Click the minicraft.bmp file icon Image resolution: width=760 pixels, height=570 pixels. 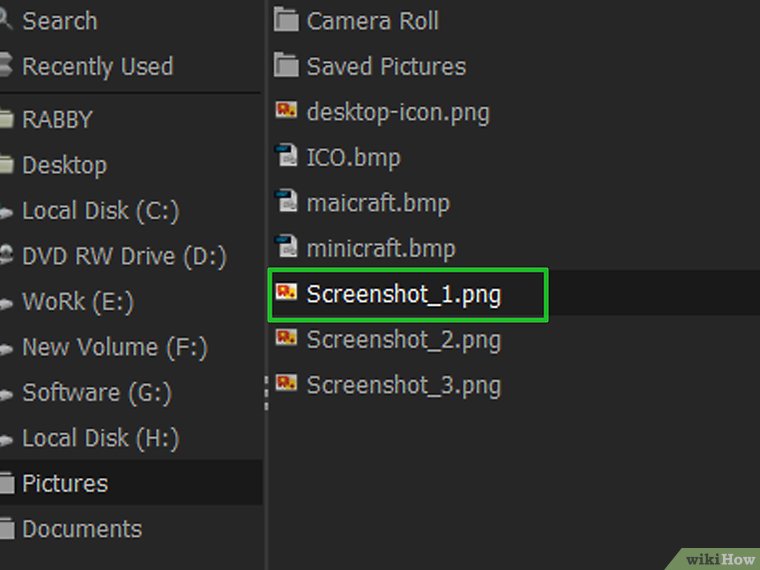287,248
